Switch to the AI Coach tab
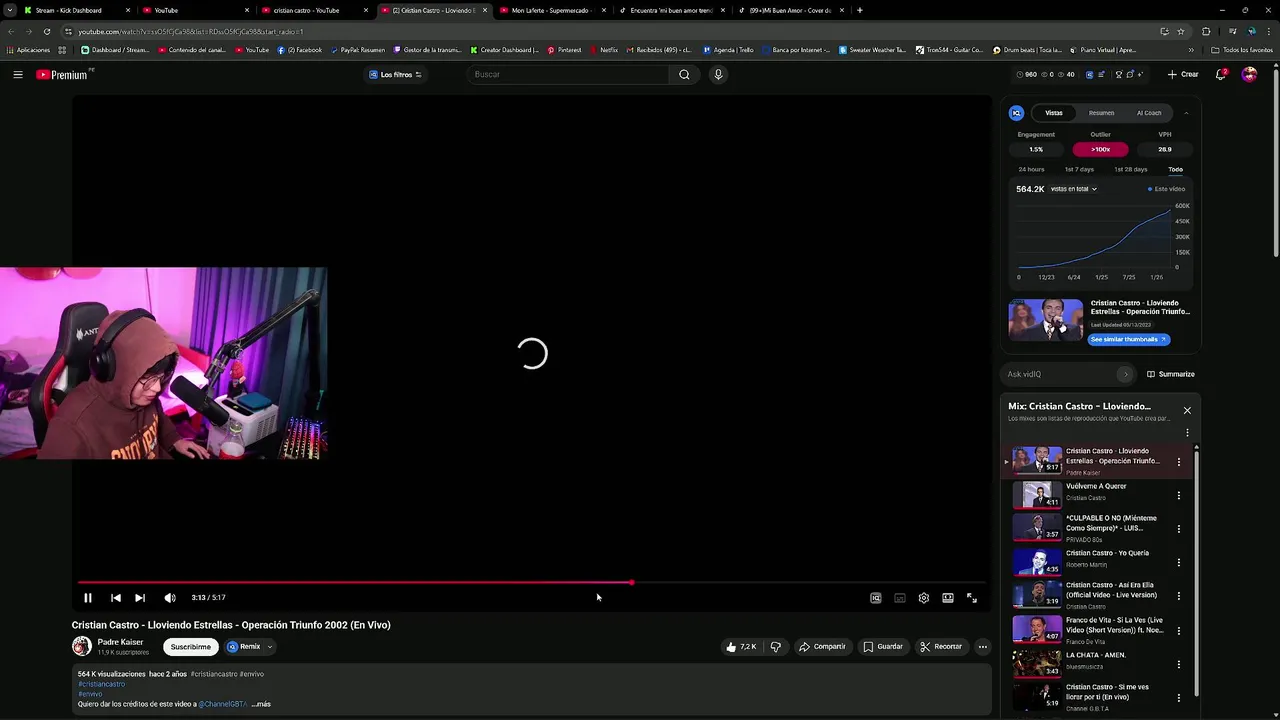Screen dimensions: 1280x720 point(1149,113)
